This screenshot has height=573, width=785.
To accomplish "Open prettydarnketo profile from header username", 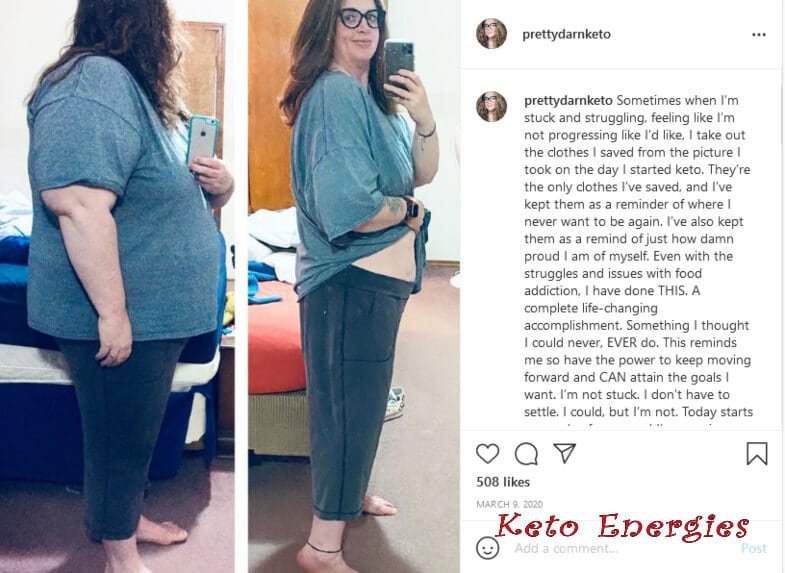I will 566,34.
